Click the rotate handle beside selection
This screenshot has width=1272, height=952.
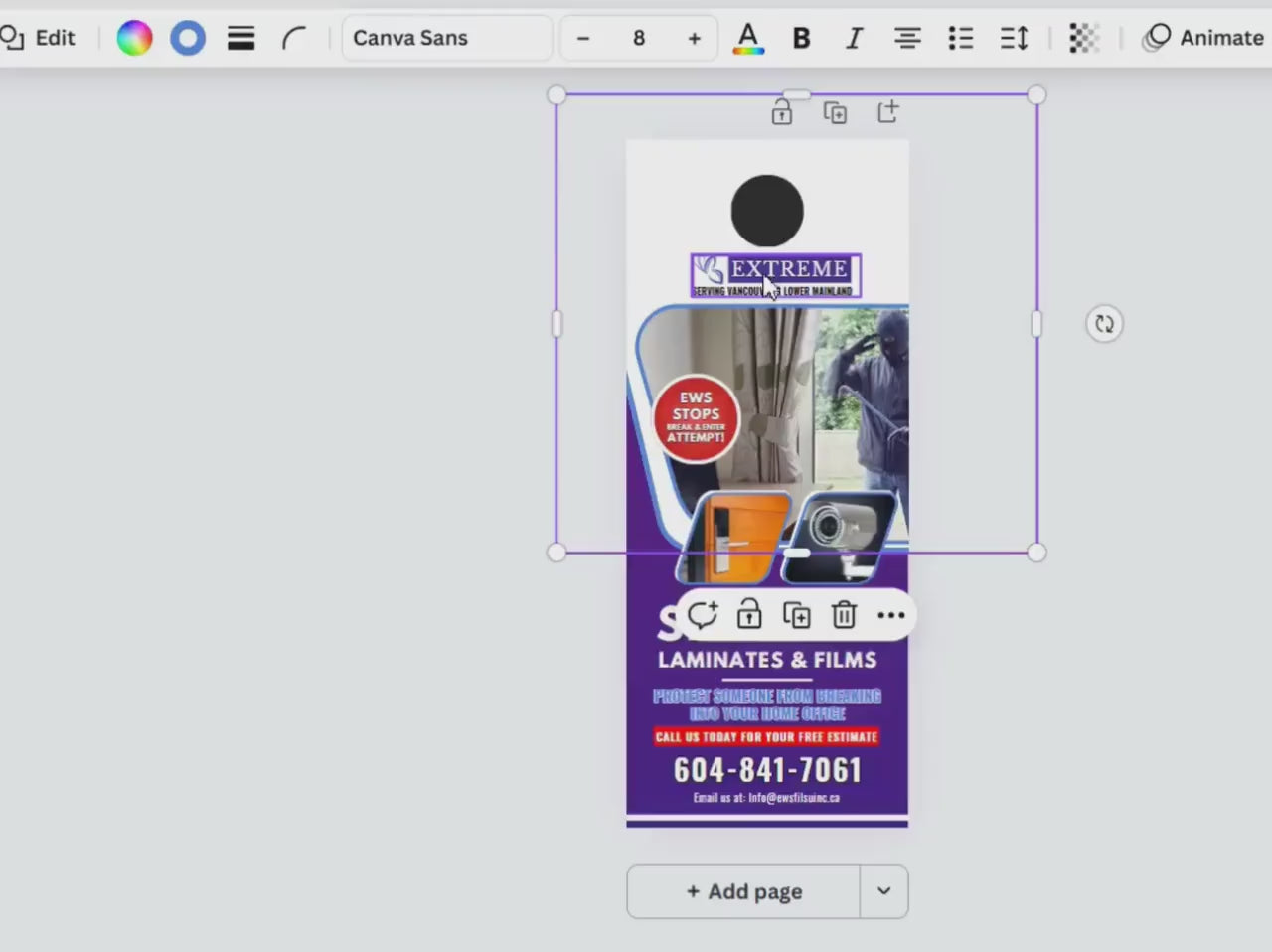pos(1104,324)
